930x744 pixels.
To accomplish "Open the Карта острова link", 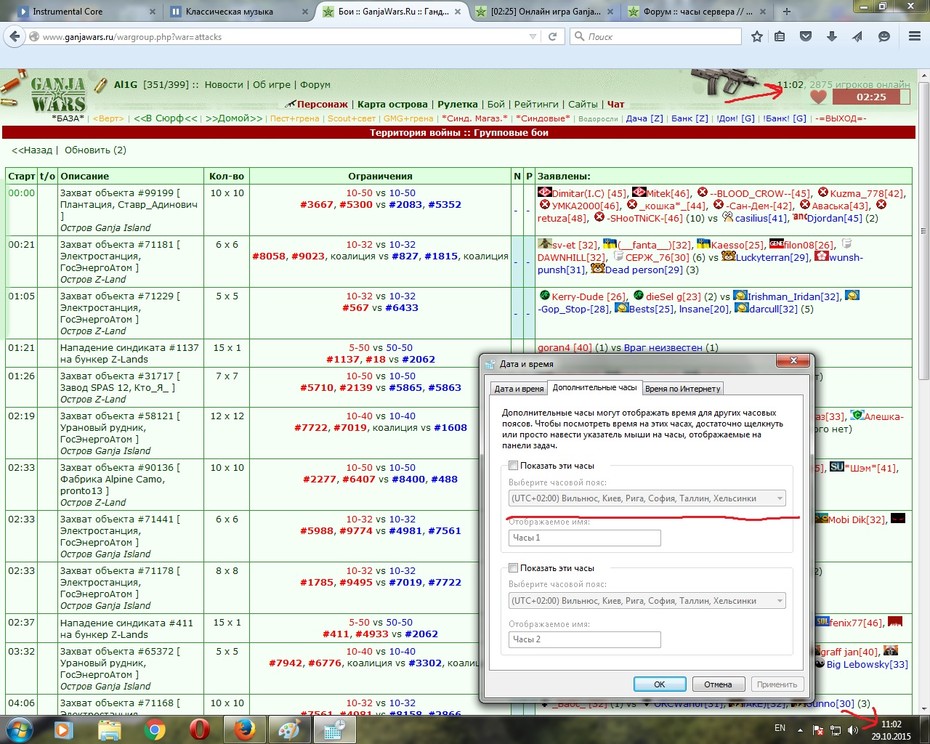I will [393, 104].
